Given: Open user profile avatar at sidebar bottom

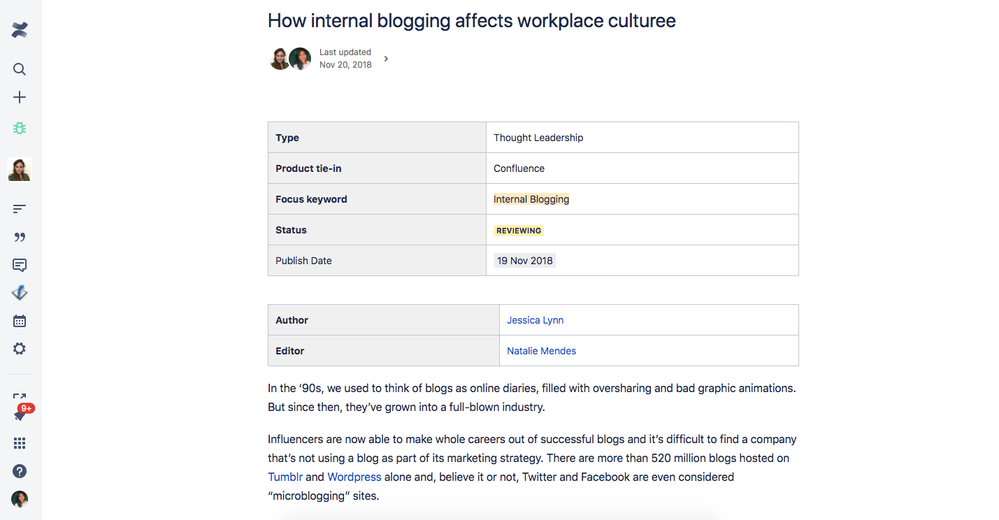Looking at the screenshot, I should pos(19,499).
